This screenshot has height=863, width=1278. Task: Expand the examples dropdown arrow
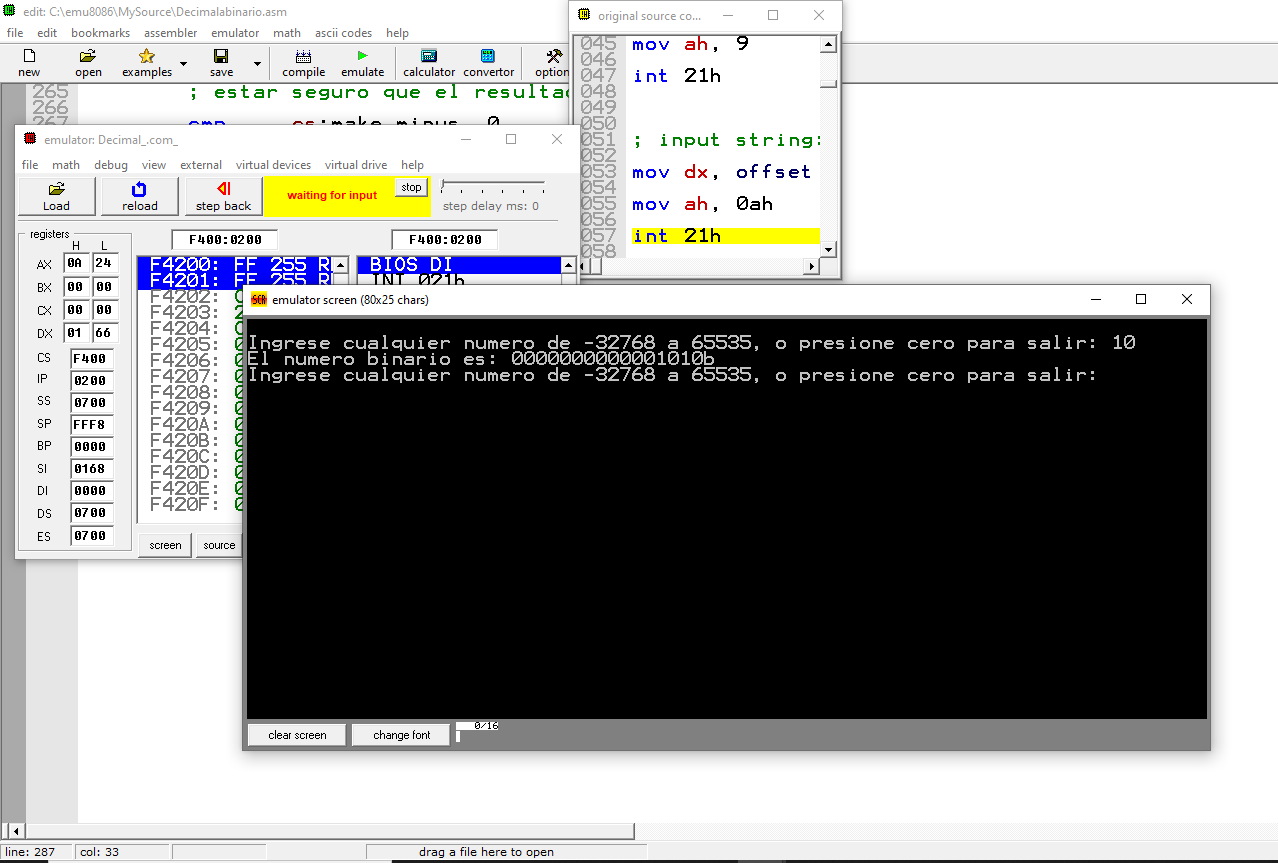tap(183, 63)
